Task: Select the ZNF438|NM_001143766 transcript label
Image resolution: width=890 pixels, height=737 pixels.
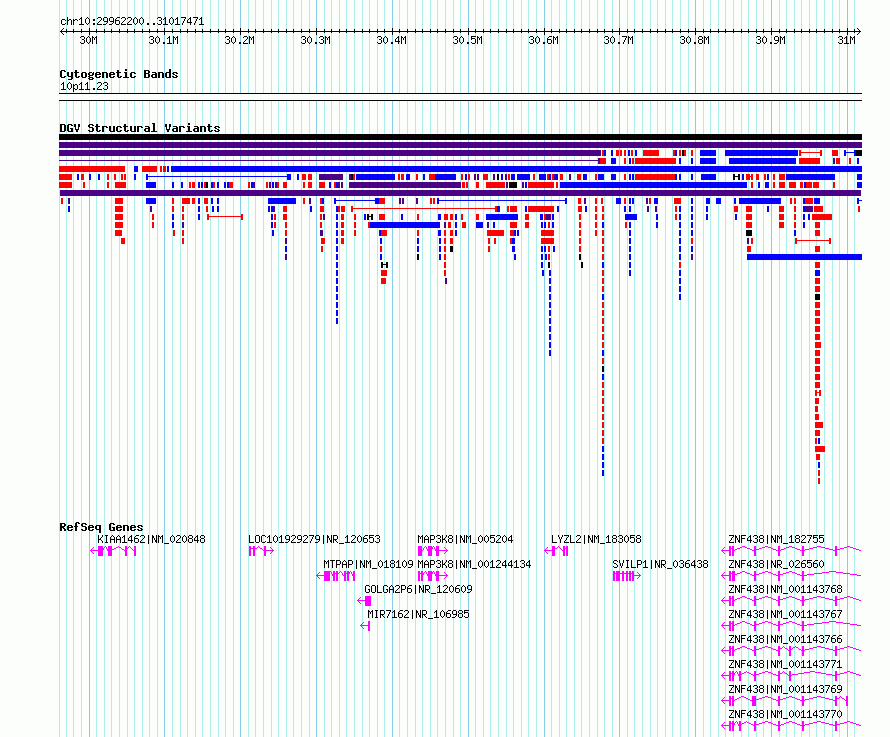Action: (786, 639)
